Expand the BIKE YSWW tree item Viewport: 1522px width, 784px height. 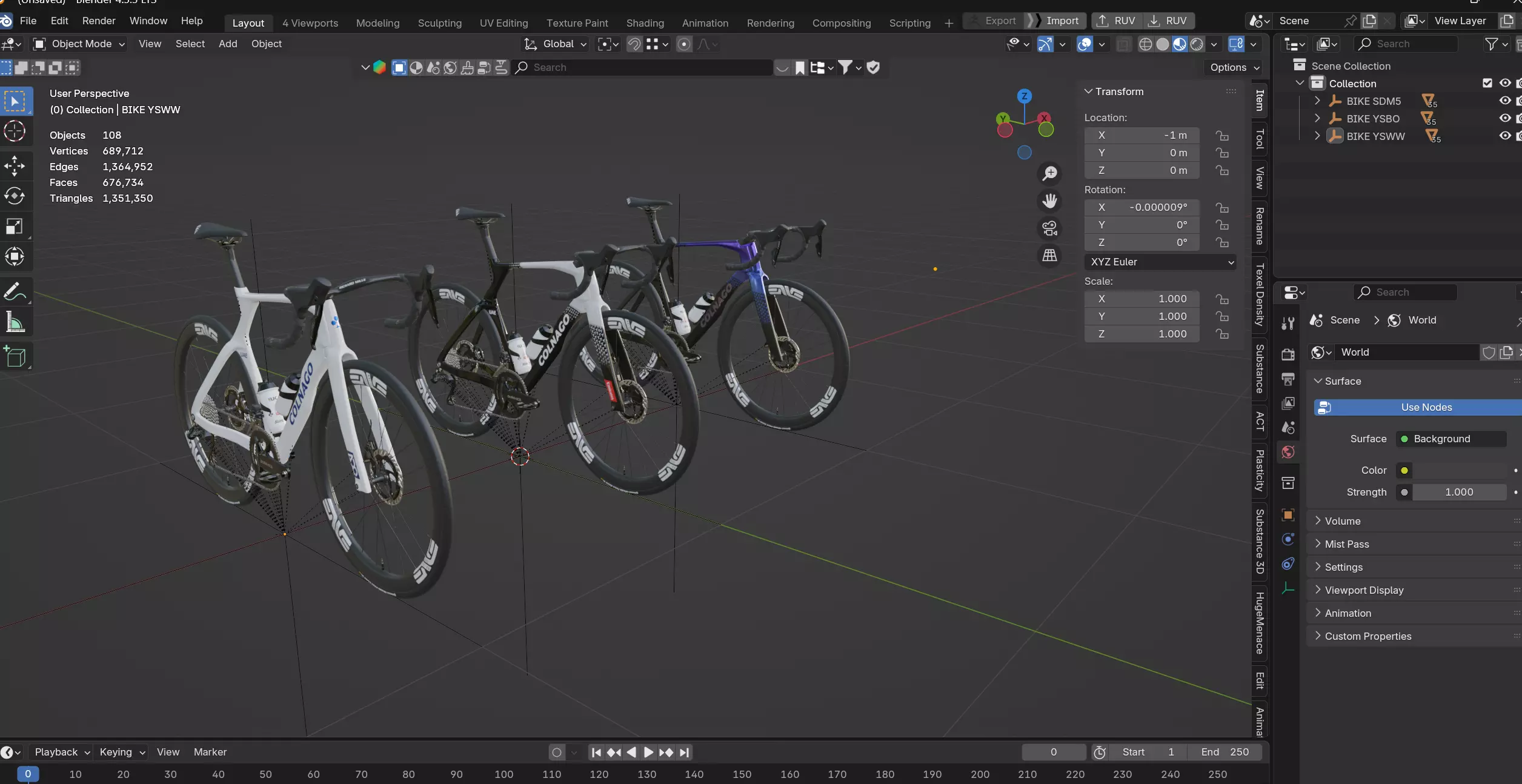(x=1317, y=136)
